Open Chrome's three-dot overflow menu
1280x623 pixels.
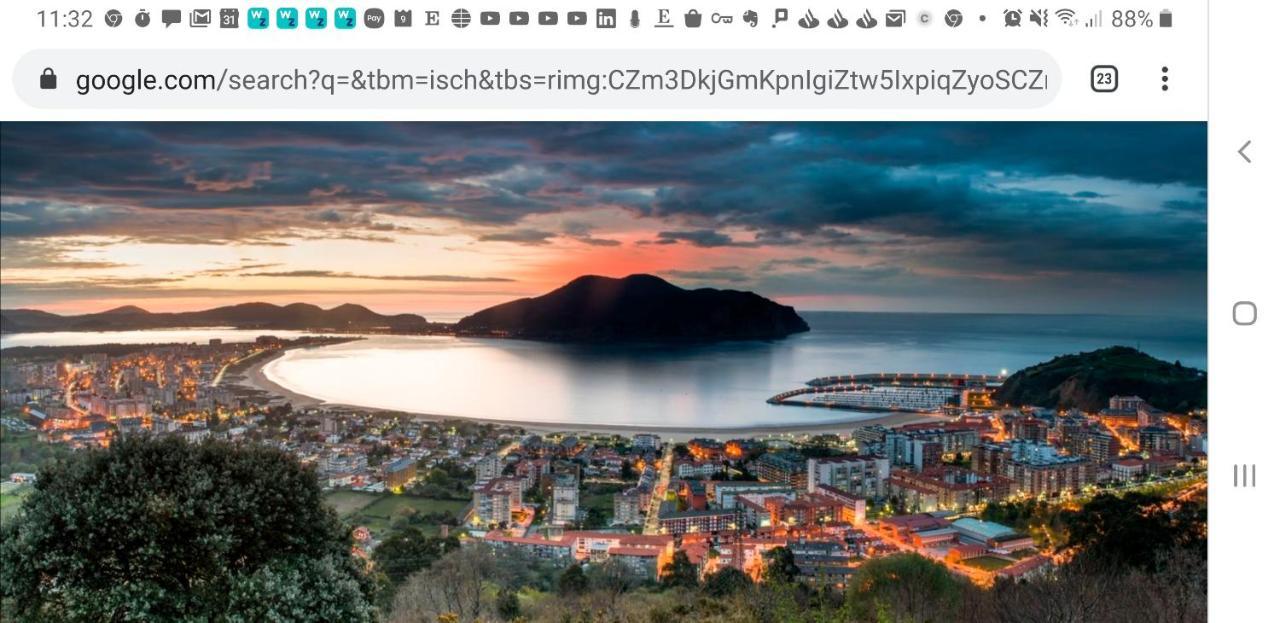click(1164, 79)
